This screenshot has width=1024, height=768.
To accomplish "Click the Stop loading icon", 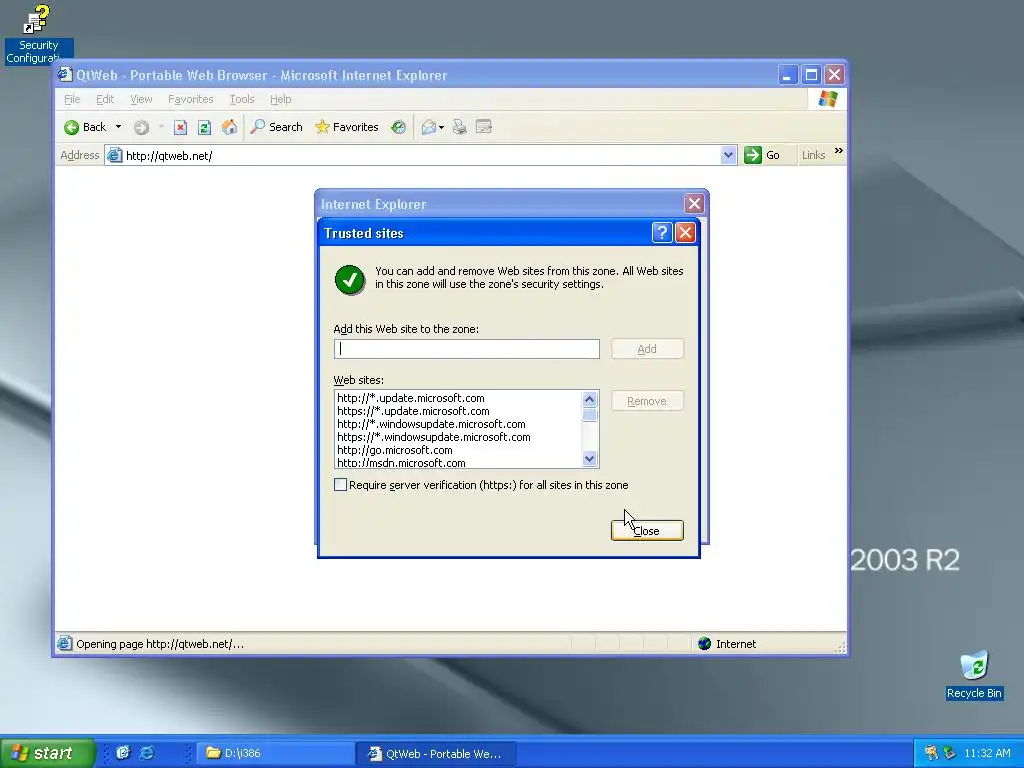I will pyautogui.click(x=180, y=127).
